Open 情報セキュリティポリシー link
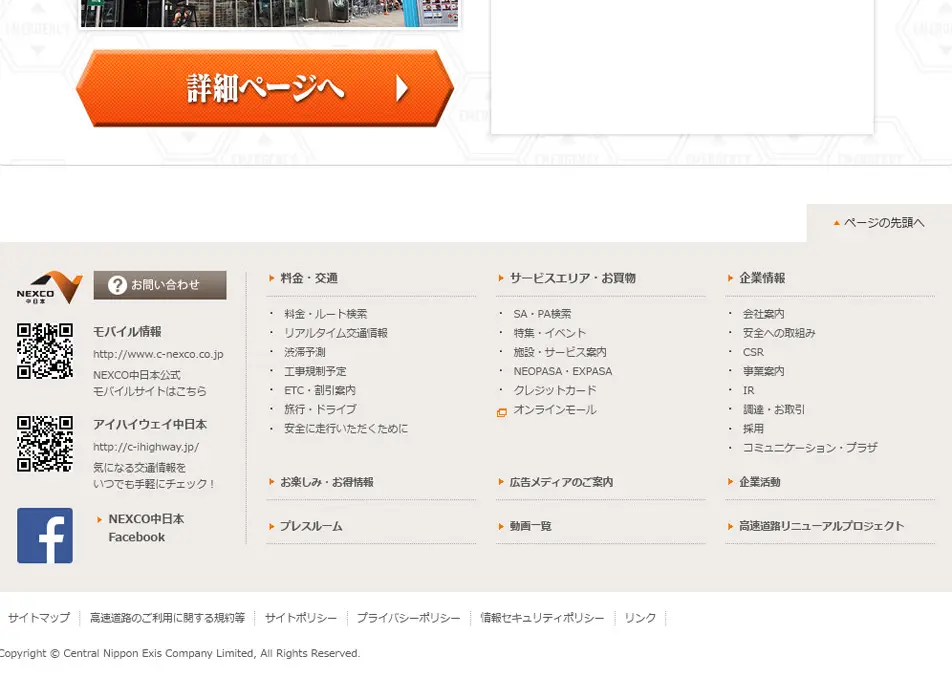The height and width of the screenshot is (678, 952). [x=542, y=618]
